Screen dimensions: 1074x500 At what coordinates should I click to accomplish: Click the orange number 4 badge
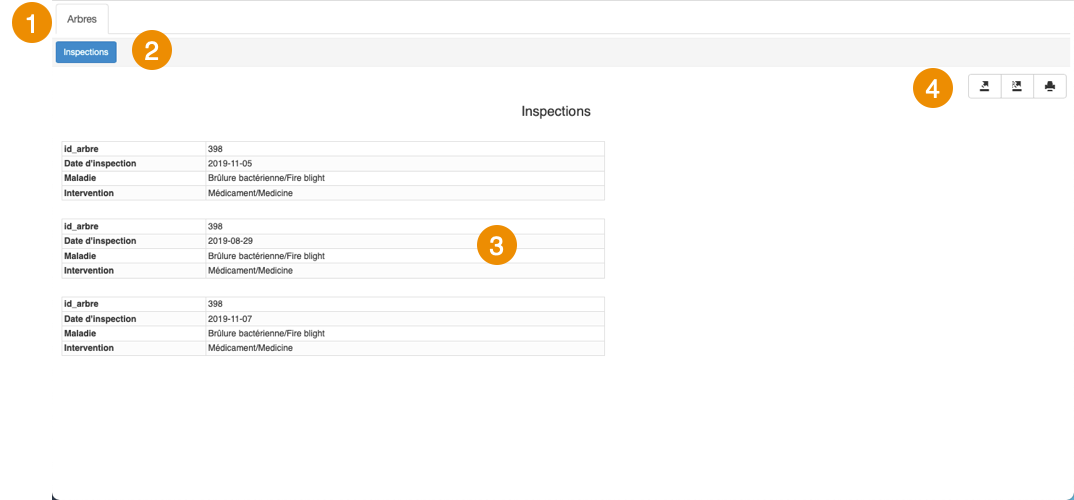click(x=932, y=89)
